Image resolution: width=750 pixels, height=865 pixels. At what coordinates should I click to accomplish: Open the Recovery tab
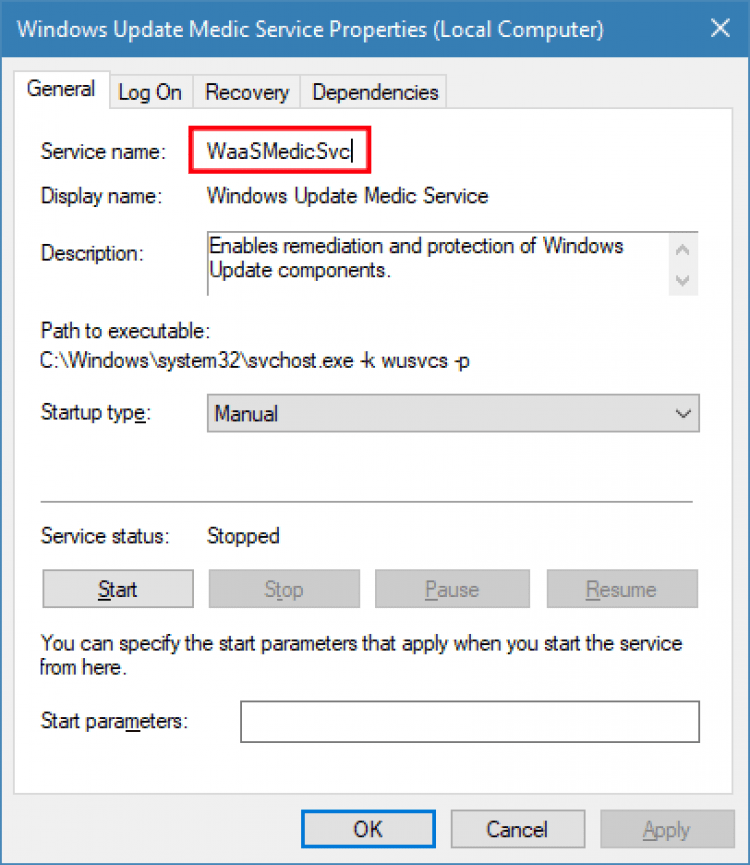tap(246, 92)
